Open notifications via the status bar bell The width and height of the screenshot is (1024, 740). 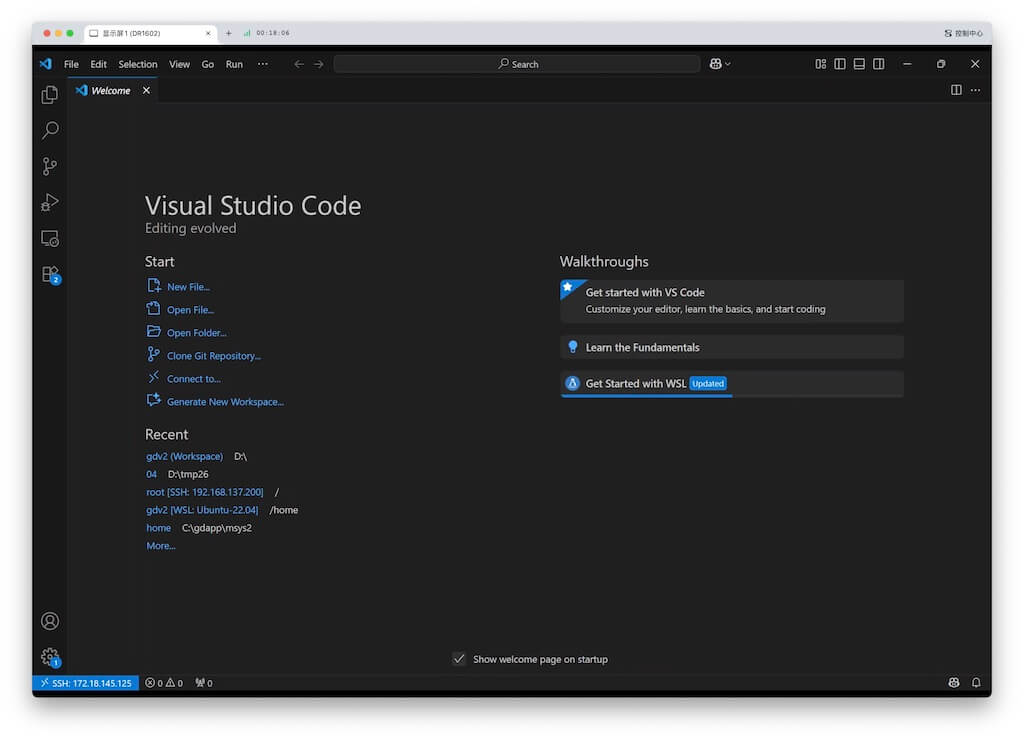click(x=976, y=682)
